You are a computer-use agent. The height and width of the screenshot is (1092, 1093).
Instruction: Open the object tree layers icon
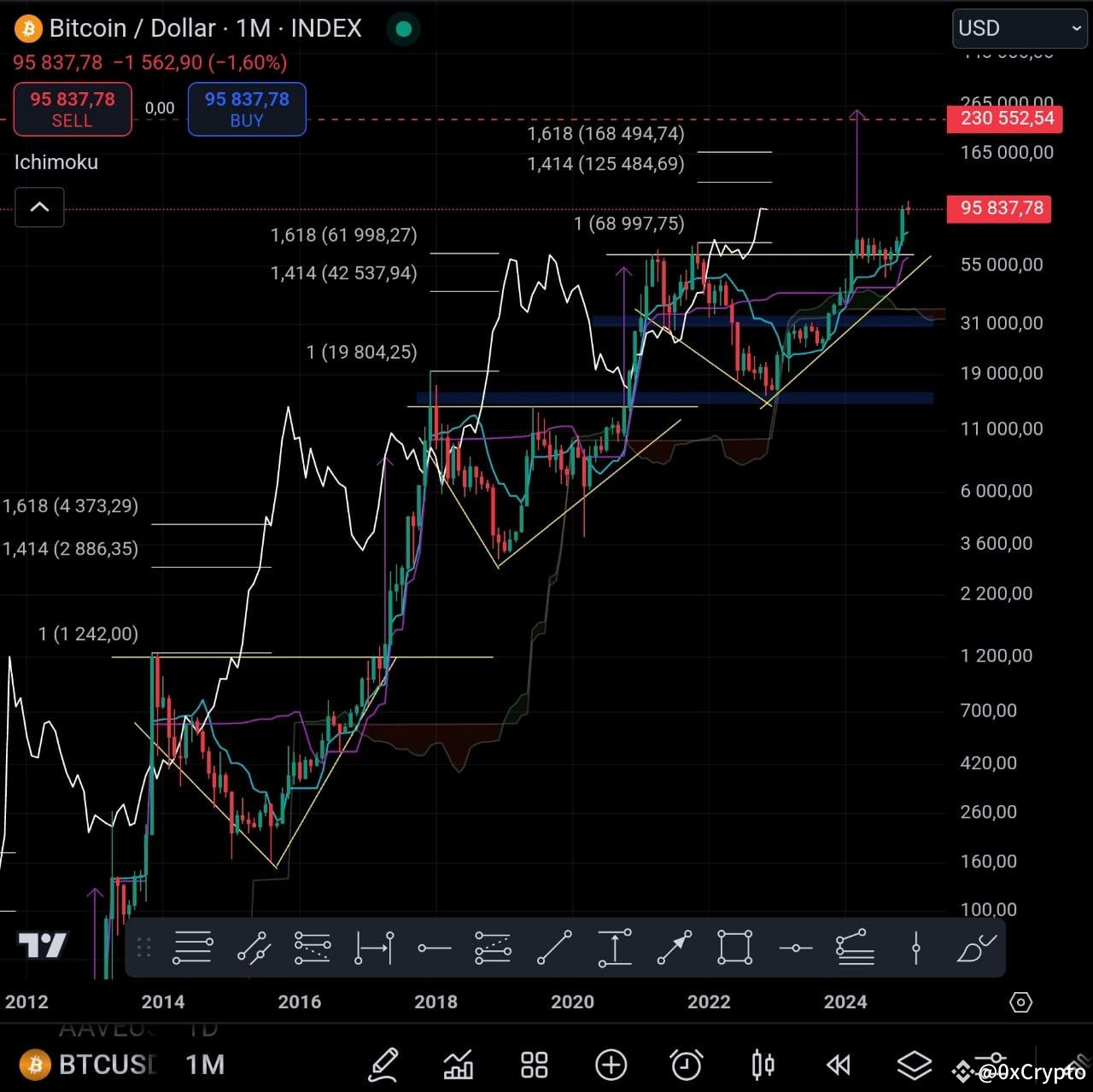pyautogui.click(x=915, y=1065)
